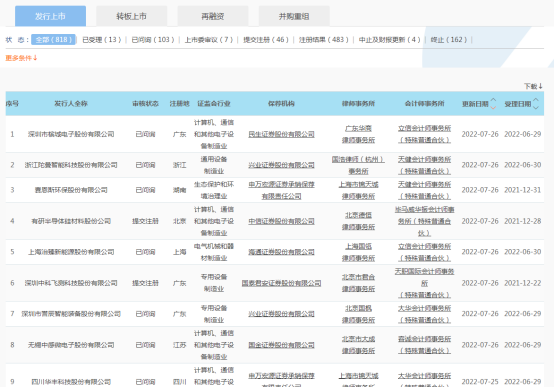554x387 pixels.
Task: Click the 受理日期 column header label
Action: click(518, 104)
